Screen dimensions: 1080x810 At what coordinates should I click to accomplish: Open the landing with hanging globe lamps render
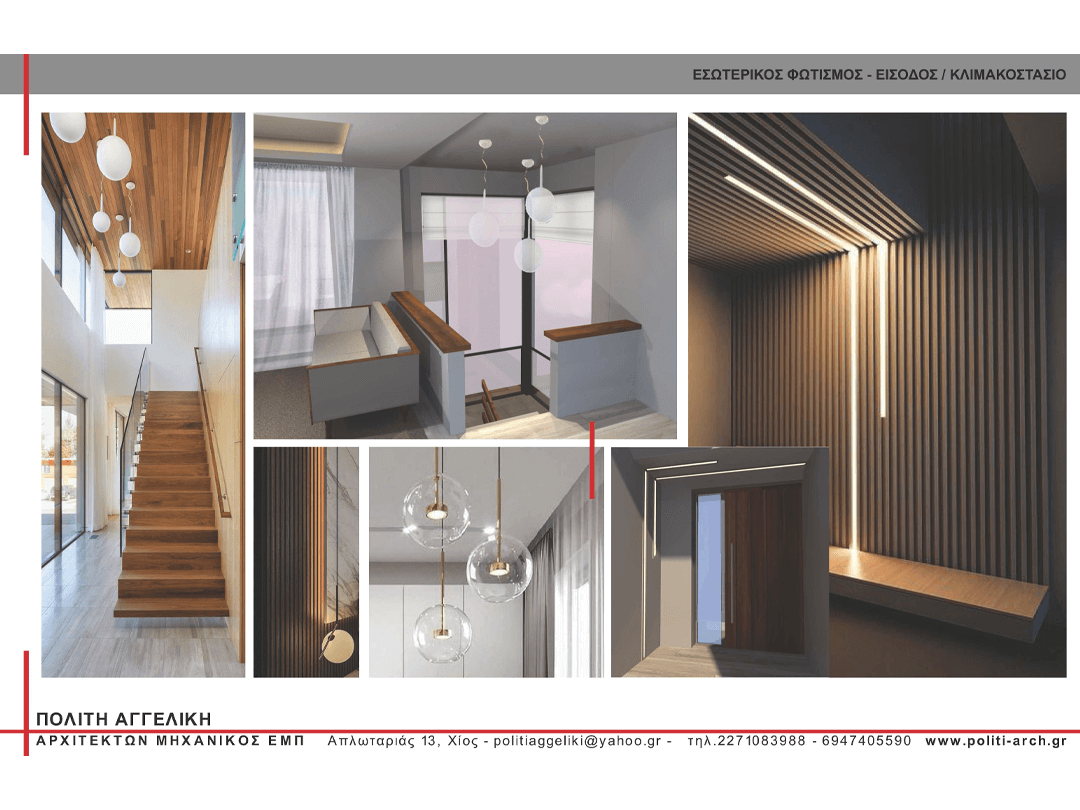(x=465, y=276)
